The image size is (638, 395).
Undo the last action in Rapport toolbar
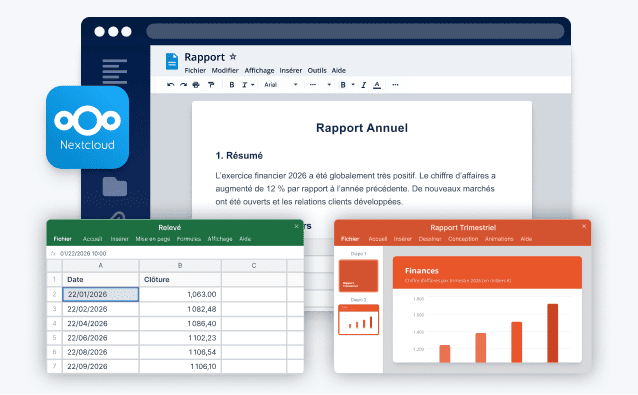click(x=170, y=85)
